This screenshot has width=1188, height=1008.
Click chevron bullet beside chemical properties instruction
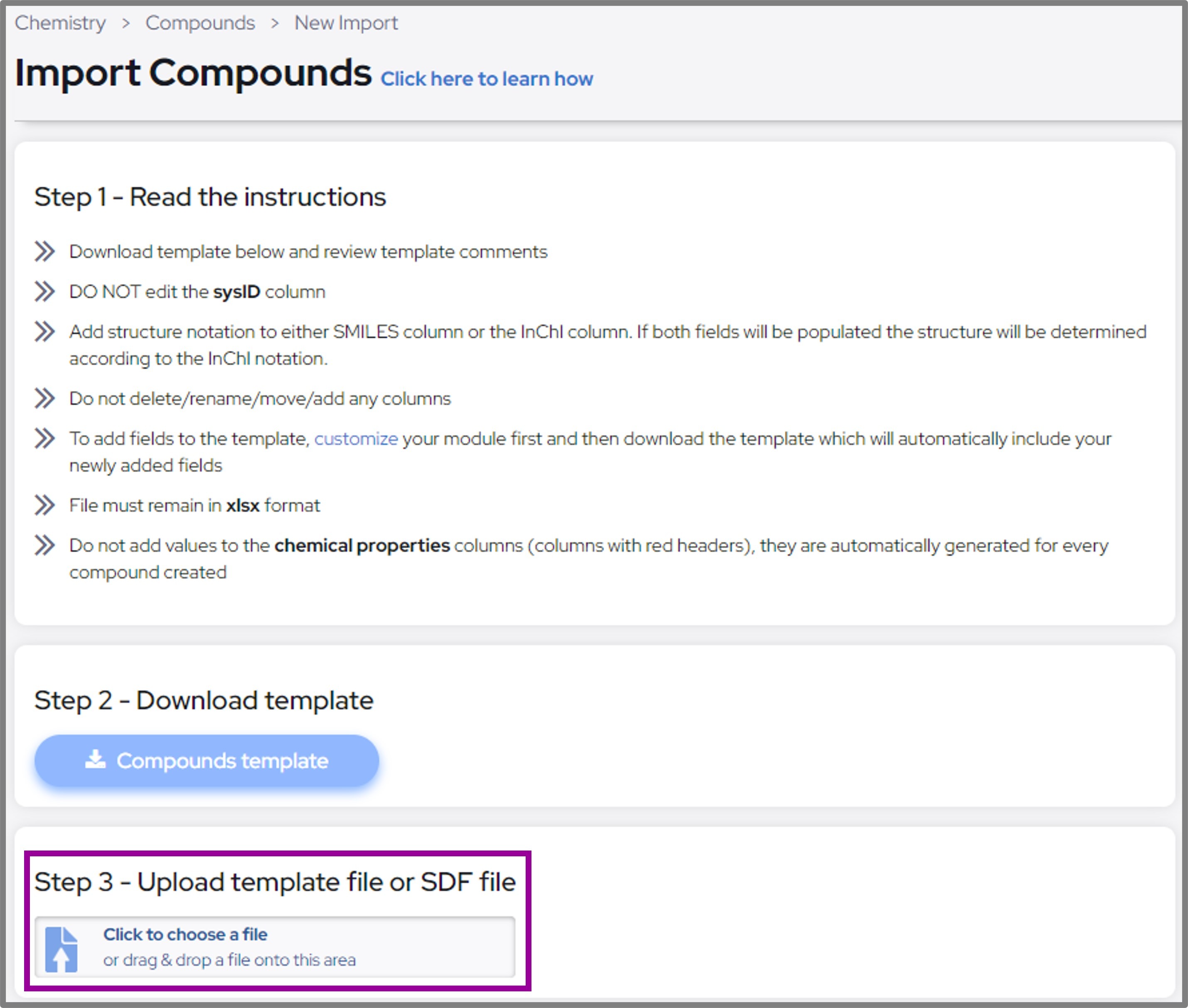[x=44, y=545]
